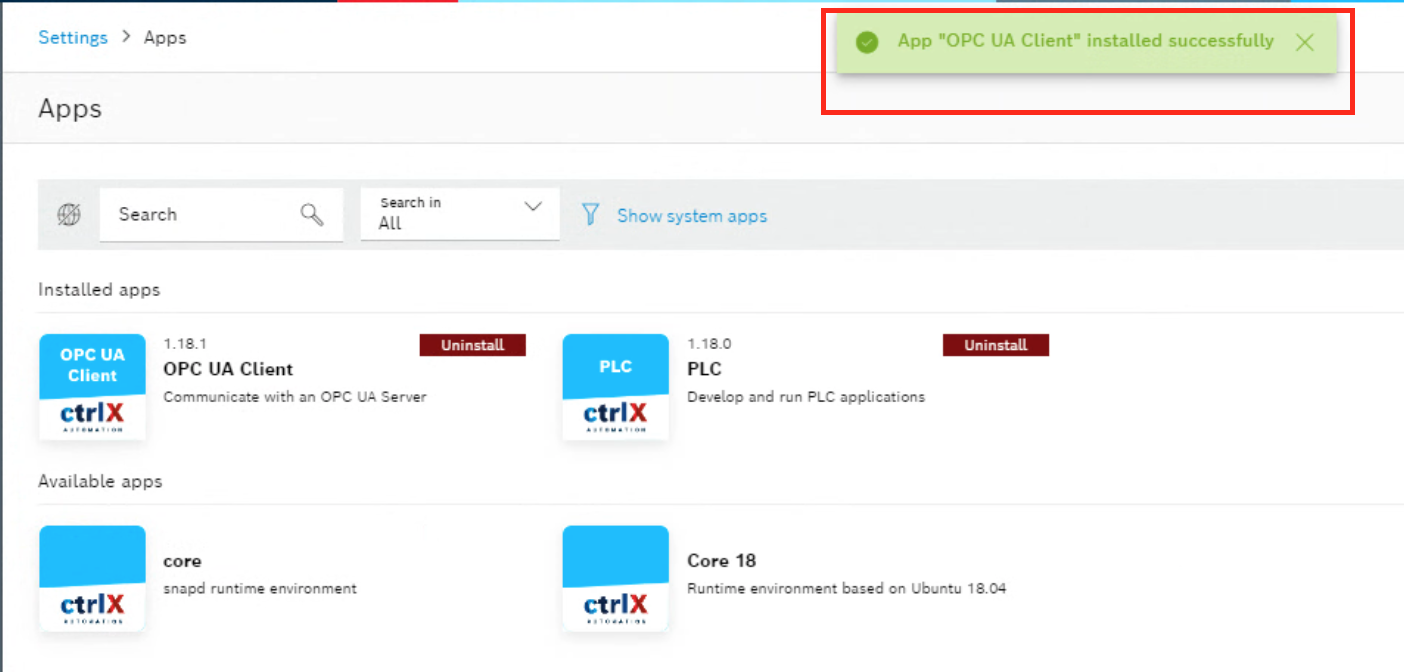The image size is (1404, 672).
Task: Click the 'core' app name
Action: [x=182, y=561]
